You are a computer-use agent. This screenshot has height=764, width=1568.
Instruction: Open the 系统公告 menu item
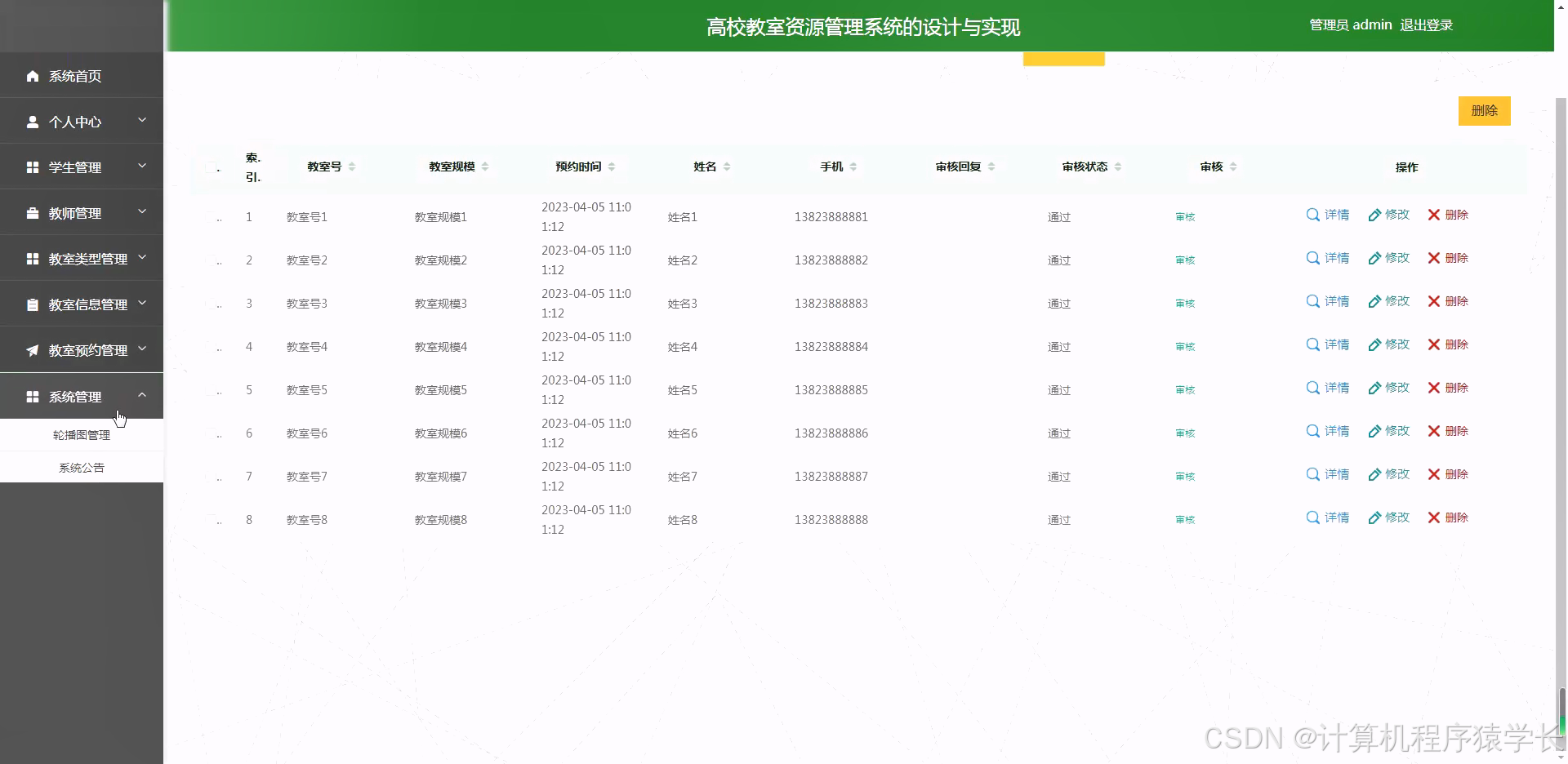pyautogui.click(x=82, y=467)
